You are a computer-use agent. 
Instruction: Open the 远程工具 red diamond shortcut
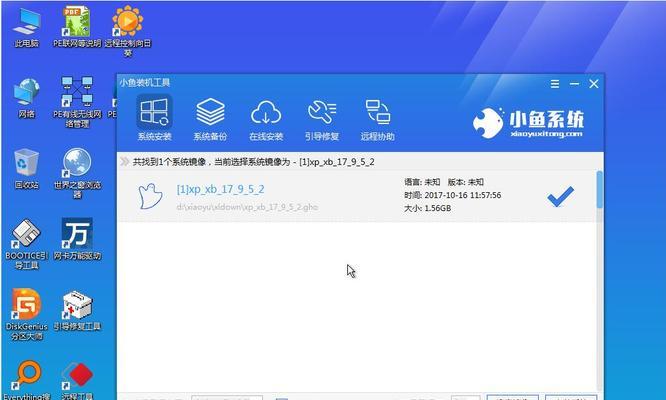point(77,380)
